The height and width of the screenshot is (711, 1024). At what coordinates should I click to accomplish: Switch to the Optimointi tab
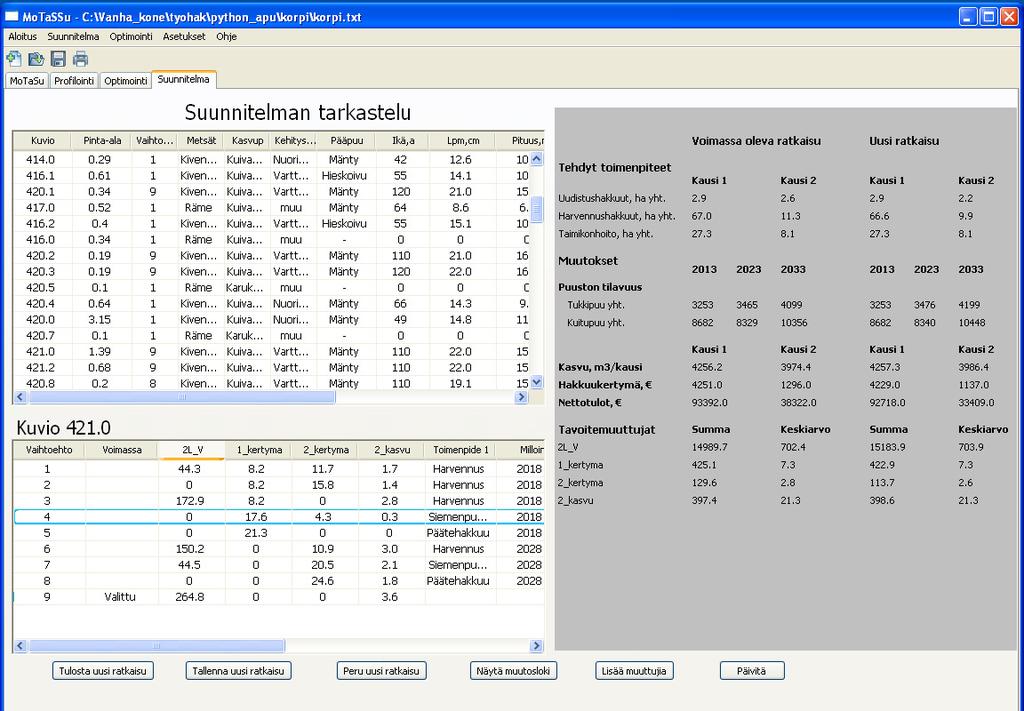click(126, 81)
